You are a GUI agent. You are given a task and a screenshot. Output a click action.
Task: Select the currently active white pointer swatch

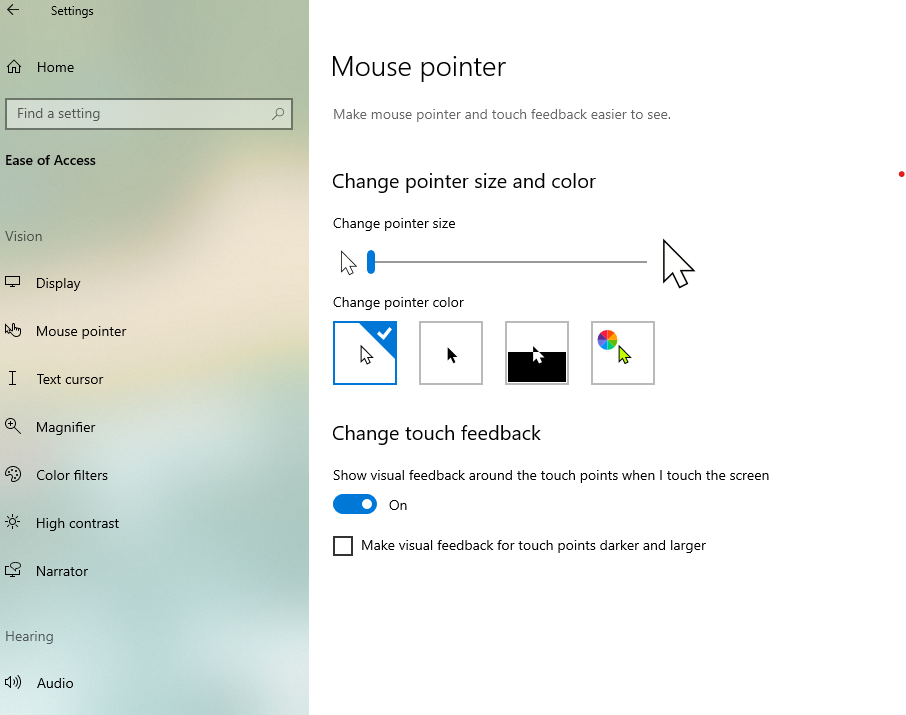click(364, 353)
